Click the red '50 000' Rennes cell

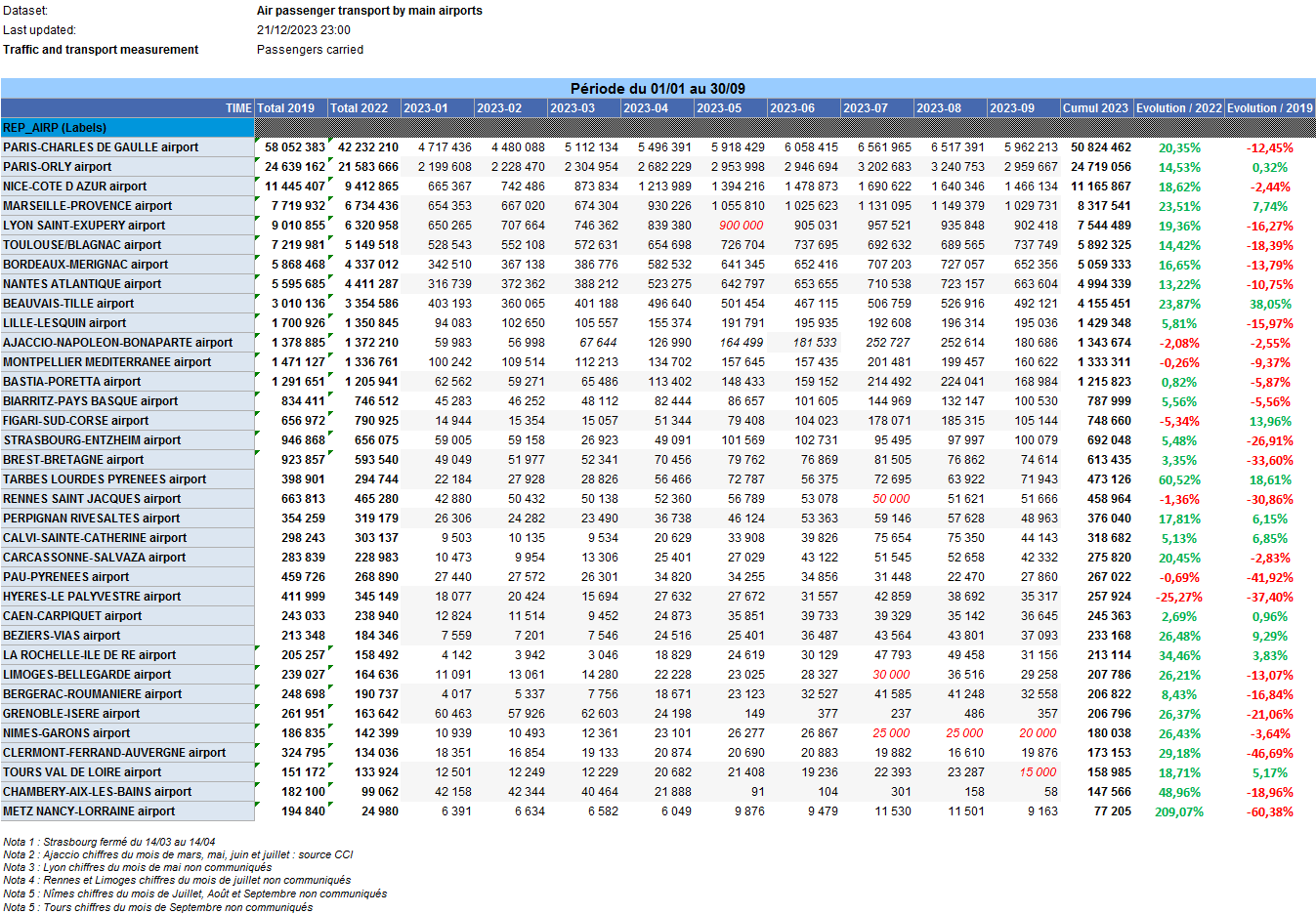tap(892, 499)
